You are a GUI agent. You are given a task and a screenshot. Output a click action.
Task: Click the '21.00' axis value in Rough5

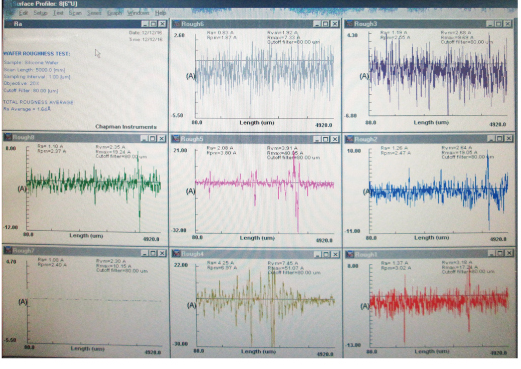pos(180,151)
